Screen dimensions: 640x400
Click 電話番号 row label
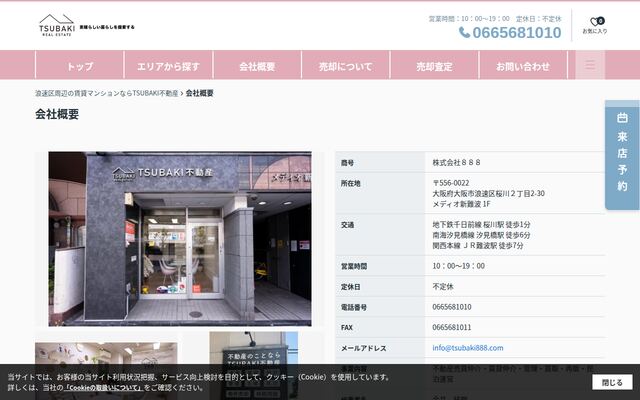[x=354, y=307]
